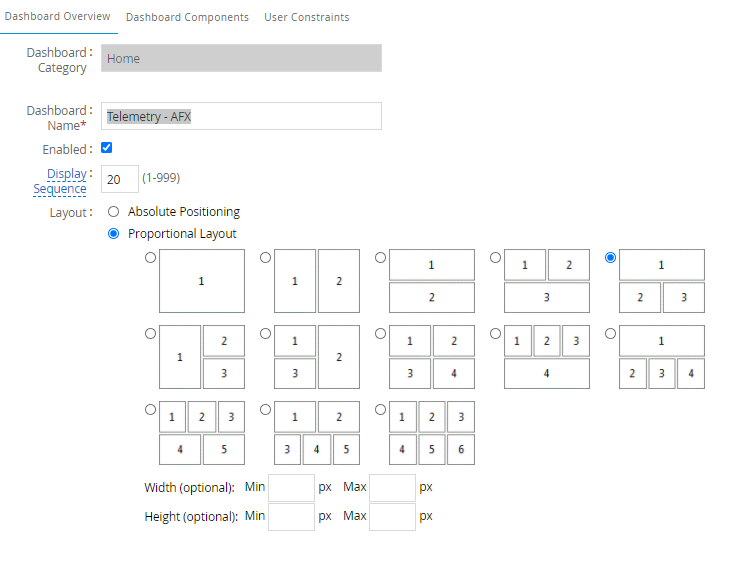This screenshot has height=561, width=743.
Task: Click the Dashboard Name text field
Action: [241, 116]
